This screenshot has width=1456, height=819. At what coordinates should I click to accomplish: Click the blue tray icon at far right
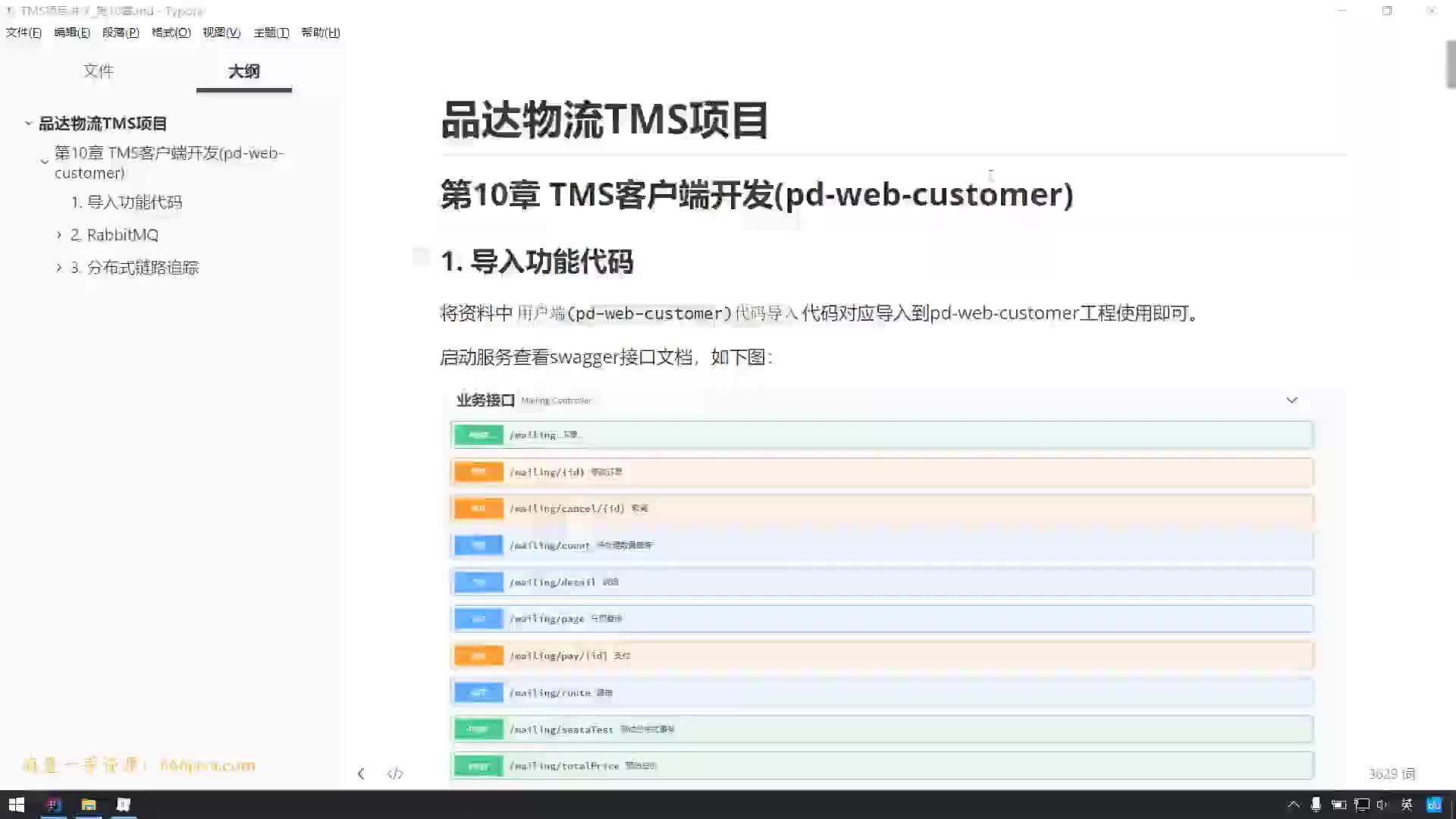pos(1434,805)
